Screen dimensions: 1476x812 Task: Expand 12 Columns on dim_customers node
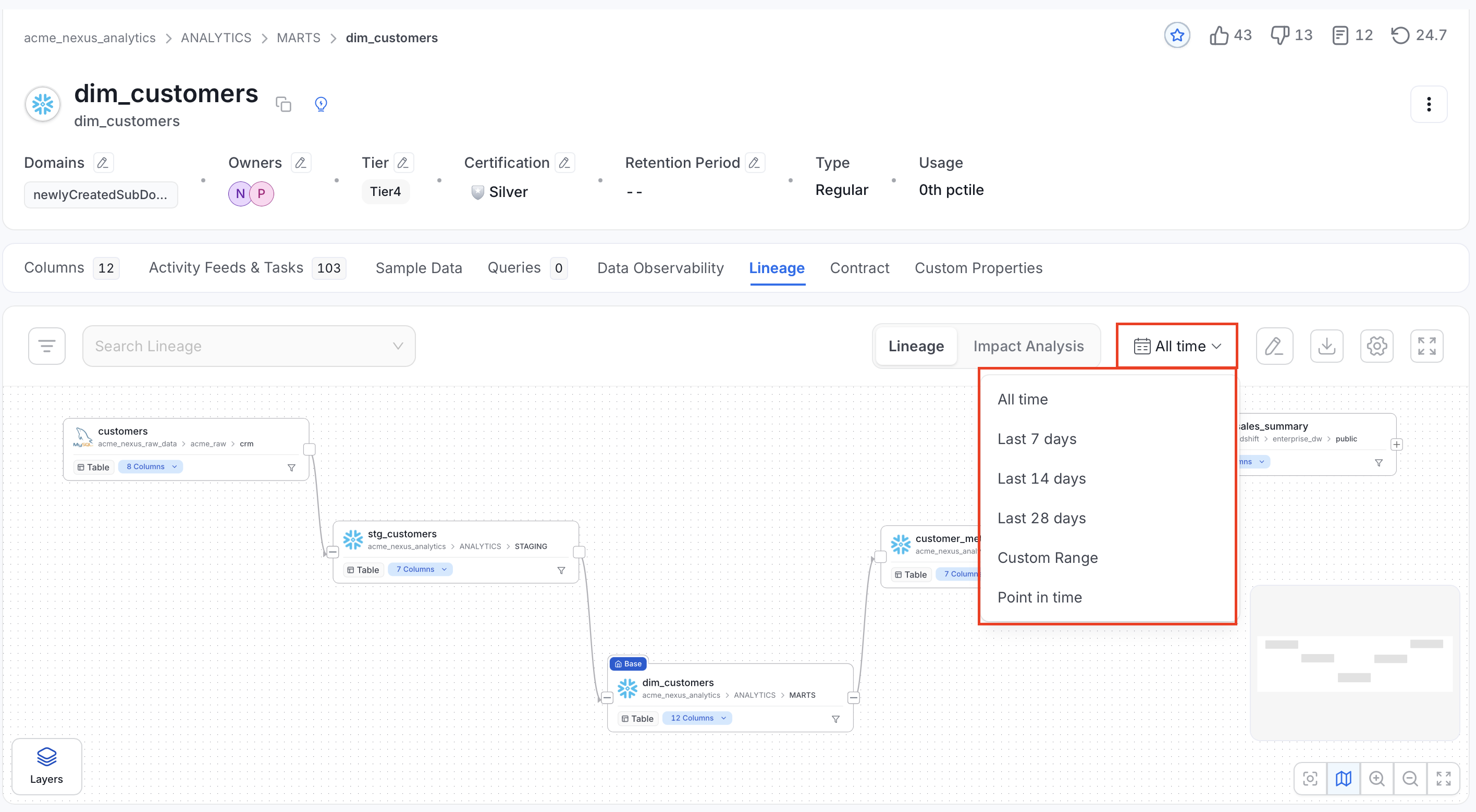(697, 718)
